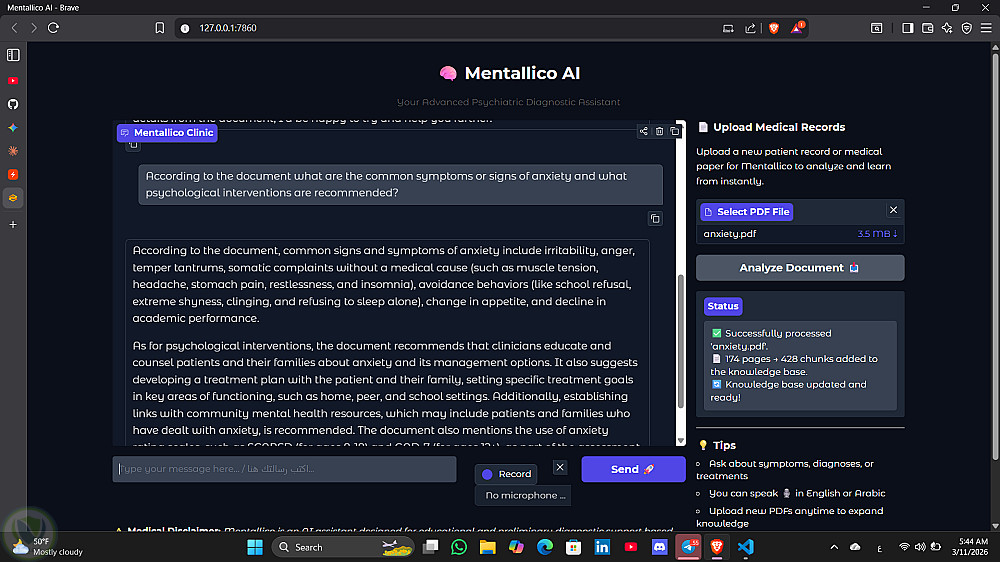Open Microsoft Edge from the taskbar

tap(545, 547)
